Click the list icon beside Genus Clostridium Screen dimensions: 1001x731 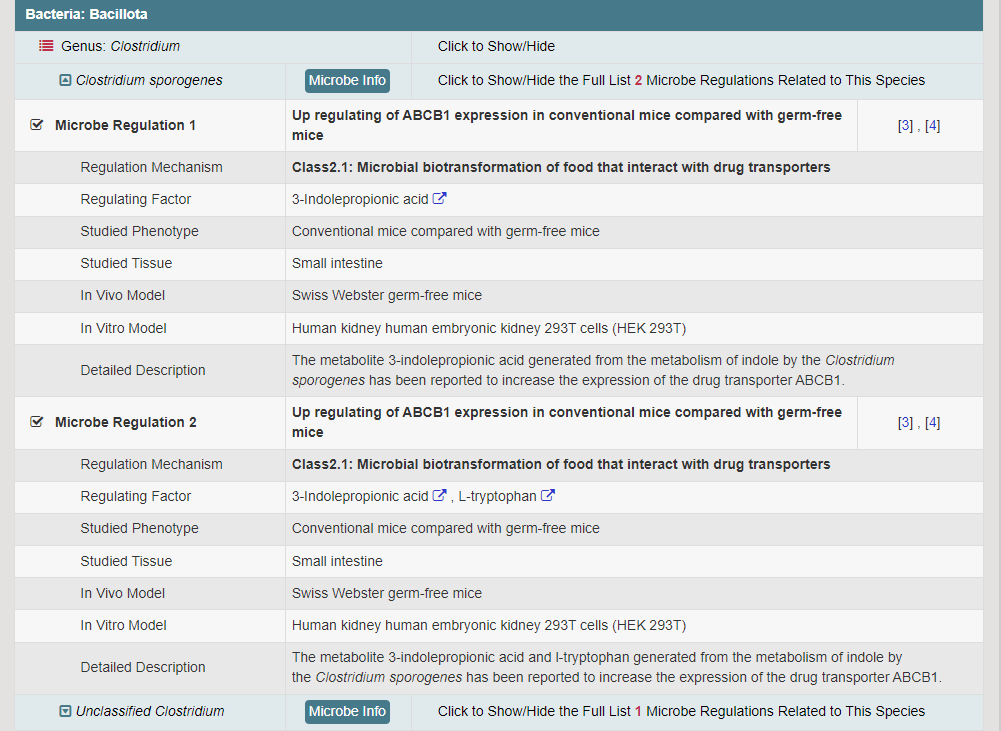click(46, 46)
